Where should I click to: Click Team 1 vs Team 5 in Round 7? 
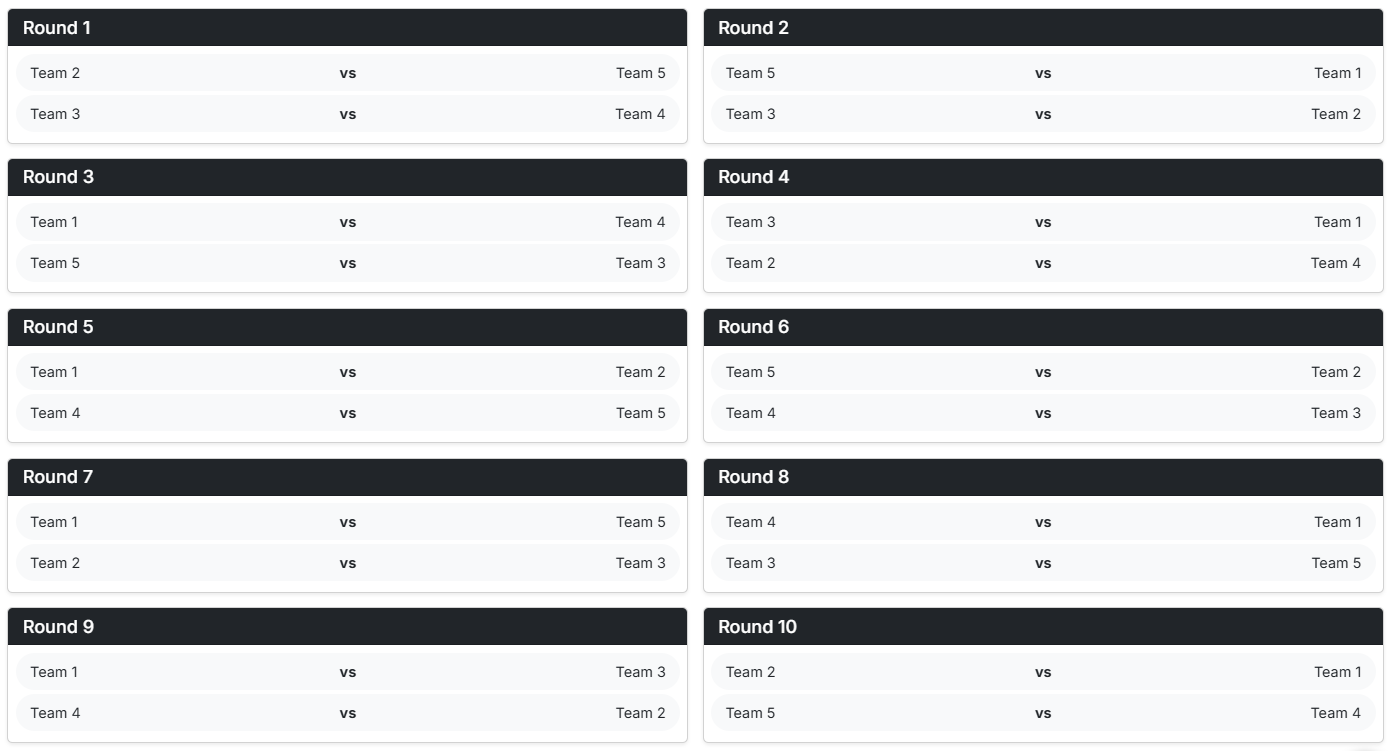coord(347,521)
